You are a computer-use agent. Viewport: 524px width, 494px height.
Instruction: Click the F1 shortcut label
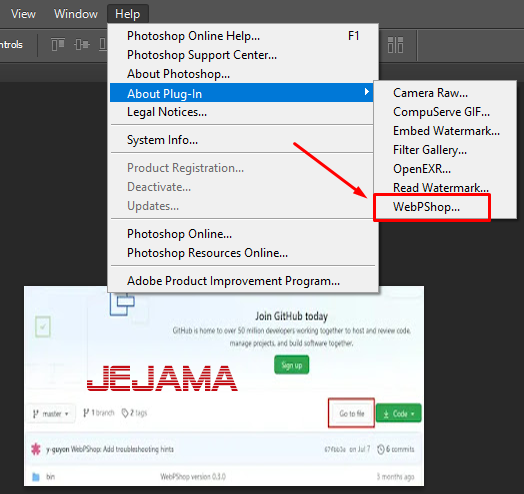[x=354, y=36]
